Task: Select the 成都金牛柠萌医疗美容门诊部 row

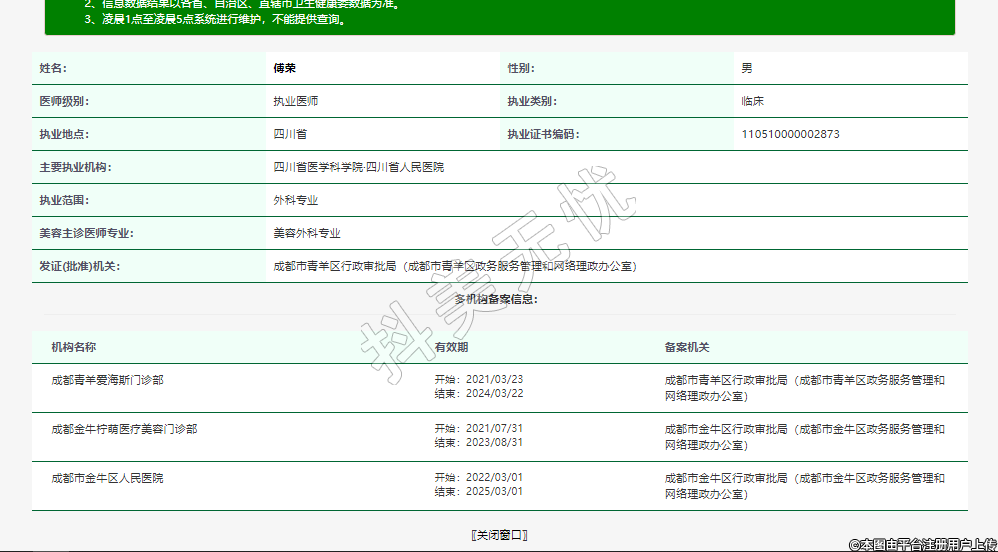Action: pos(125,429)
